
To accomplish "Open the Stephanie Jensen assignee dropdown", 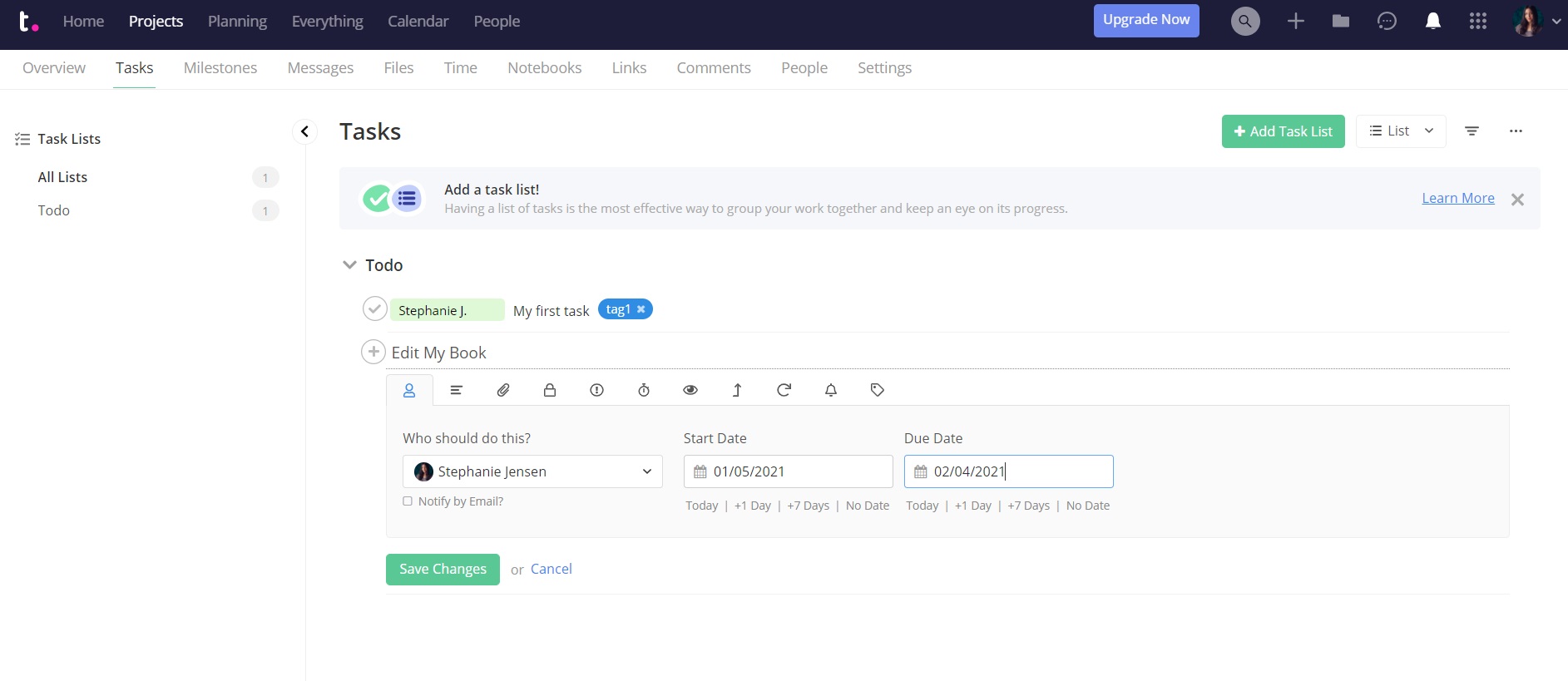I will point(532,471).
